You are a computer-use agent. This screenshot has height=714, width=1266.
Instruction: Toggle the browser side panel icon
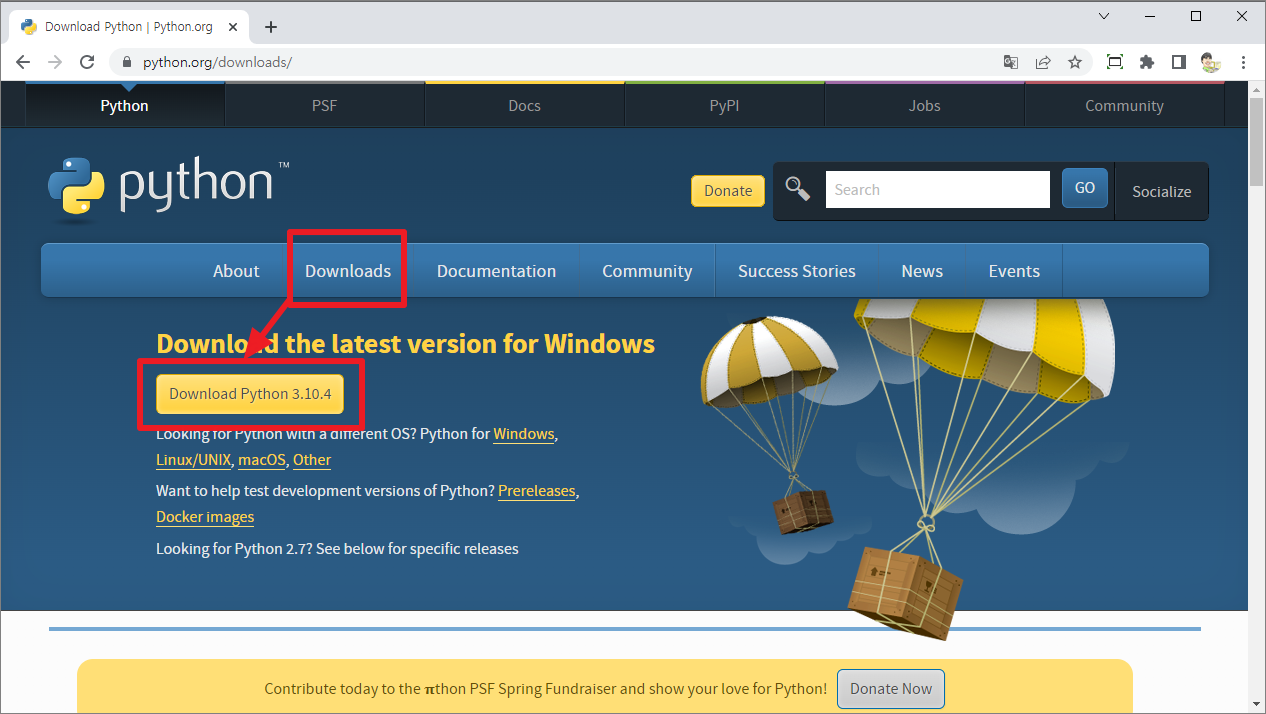[x=1179, y=62]
